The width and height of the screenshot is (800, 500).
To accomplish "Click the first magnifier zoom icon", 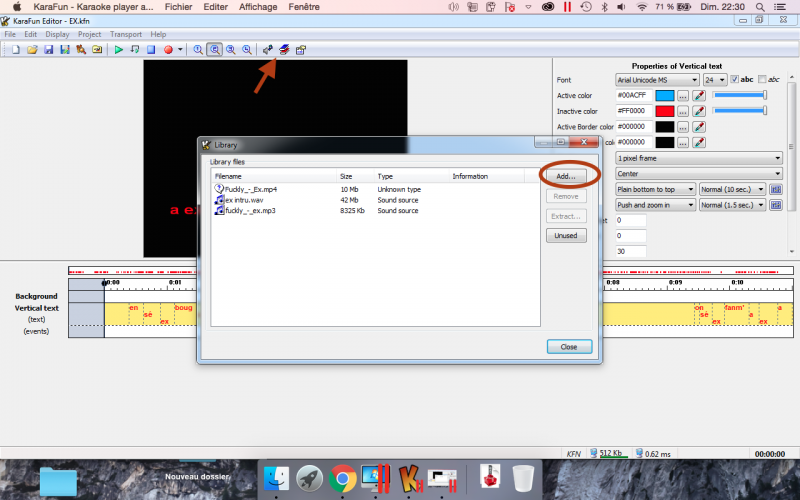I will tap(198, 49).
